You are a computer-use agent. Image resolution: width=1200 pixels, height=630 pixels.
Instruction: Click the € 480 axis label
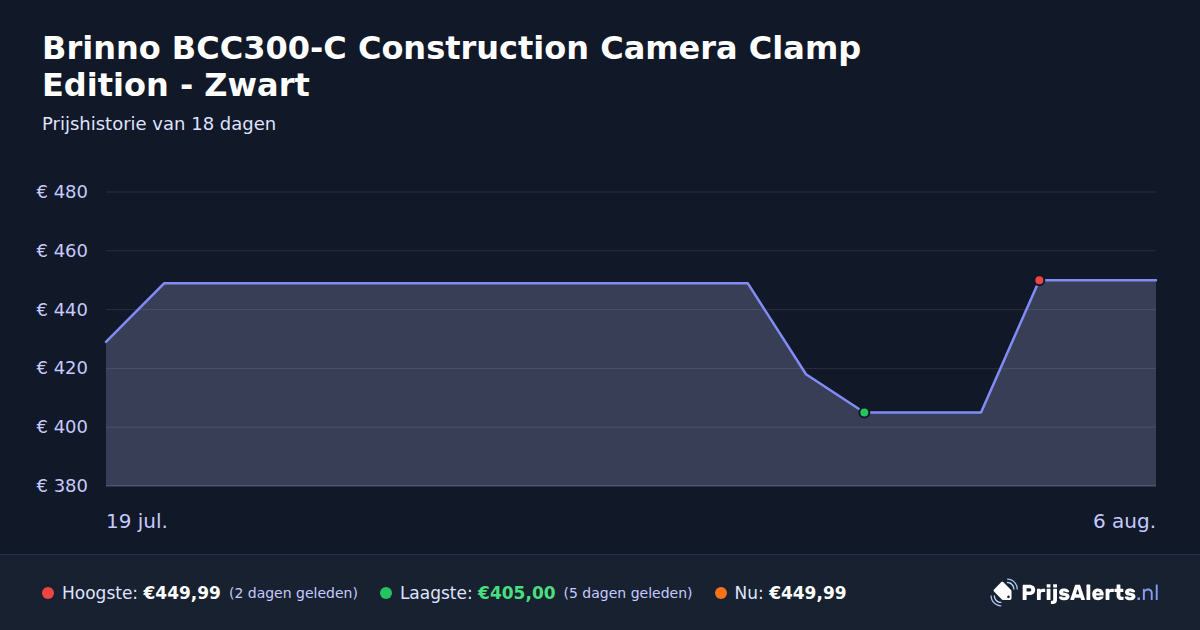62,192
